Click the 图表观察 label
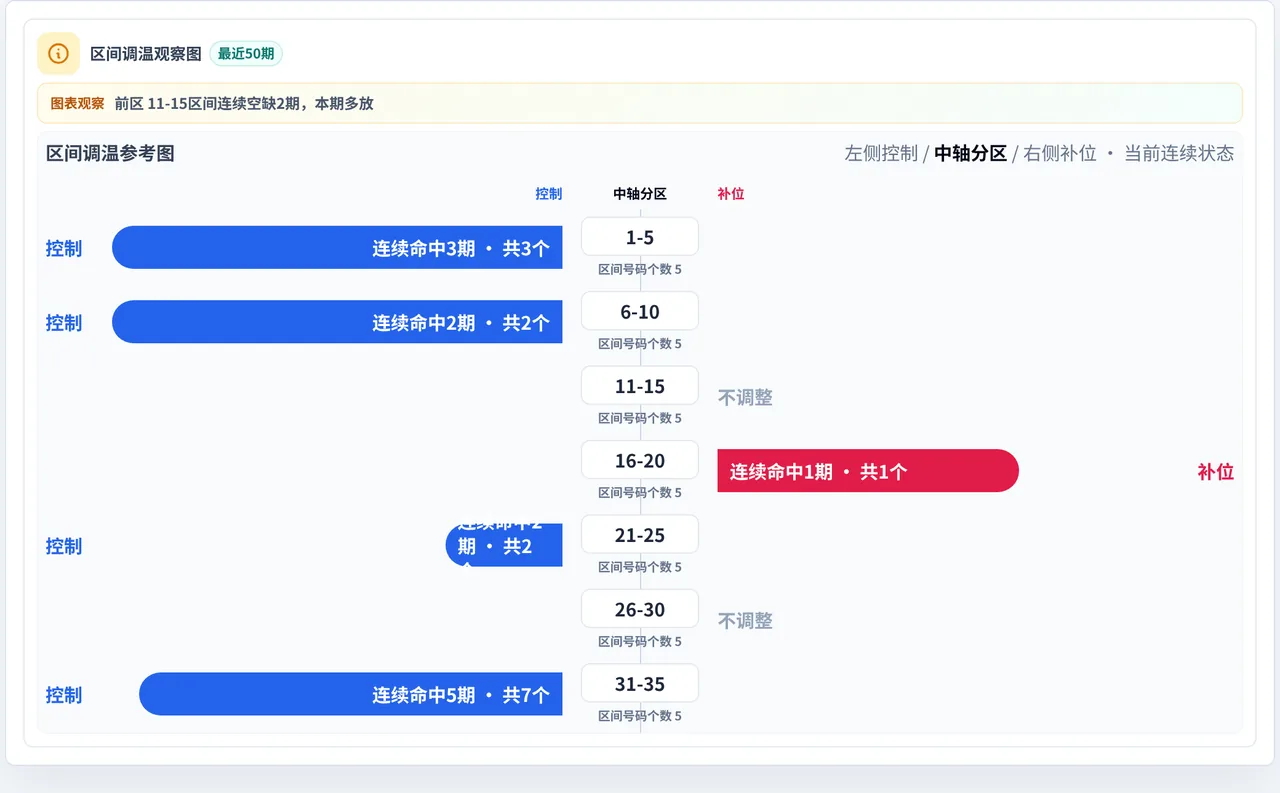Viewport: 1280px width, 793px height. [77, 103]
